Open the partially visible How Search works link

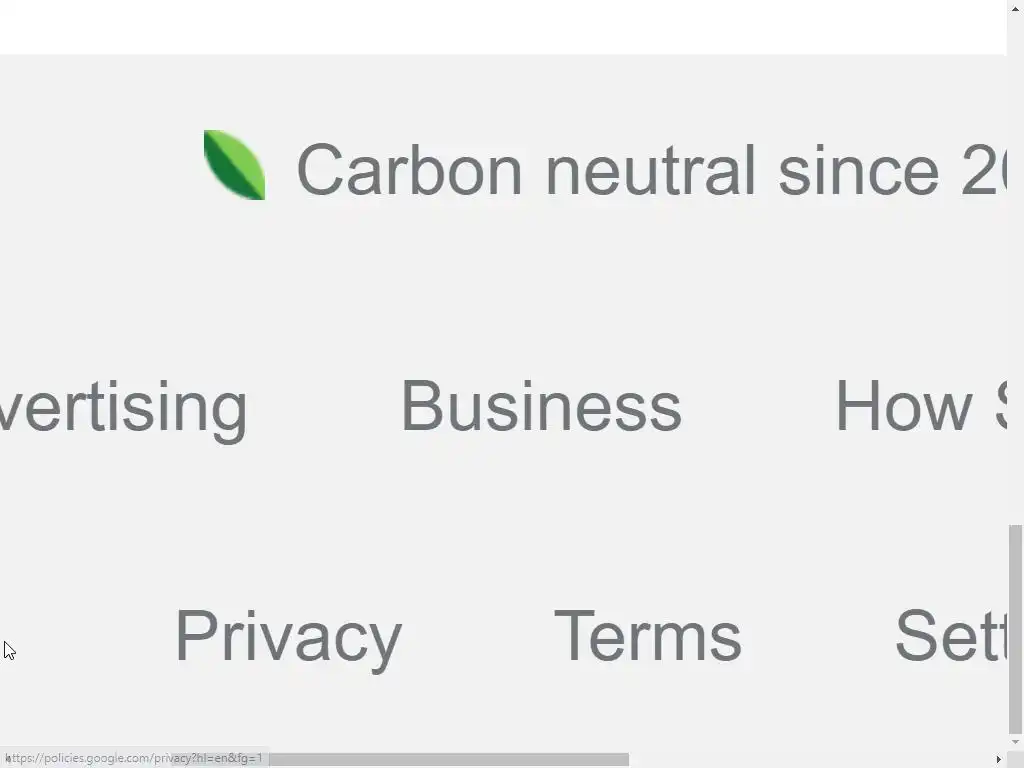tap(920, 407)
